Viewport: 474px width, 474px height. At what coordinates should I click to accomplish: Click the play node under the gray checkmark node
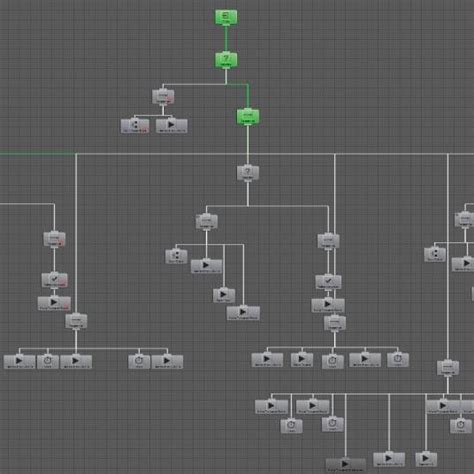[x=328, y=305]
